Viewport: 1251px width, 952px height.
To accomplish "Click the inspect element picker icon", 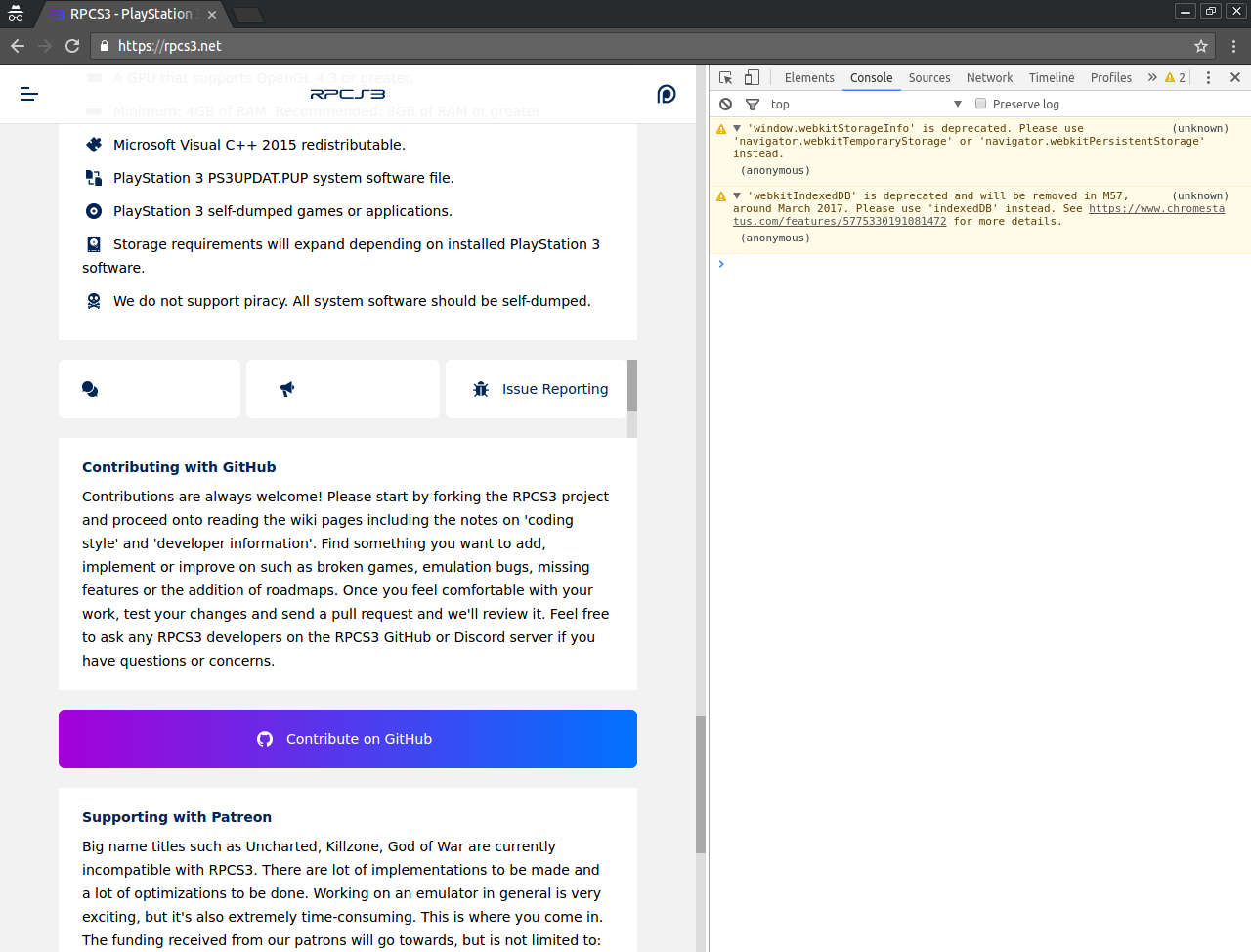I will [x=725, y=78].
